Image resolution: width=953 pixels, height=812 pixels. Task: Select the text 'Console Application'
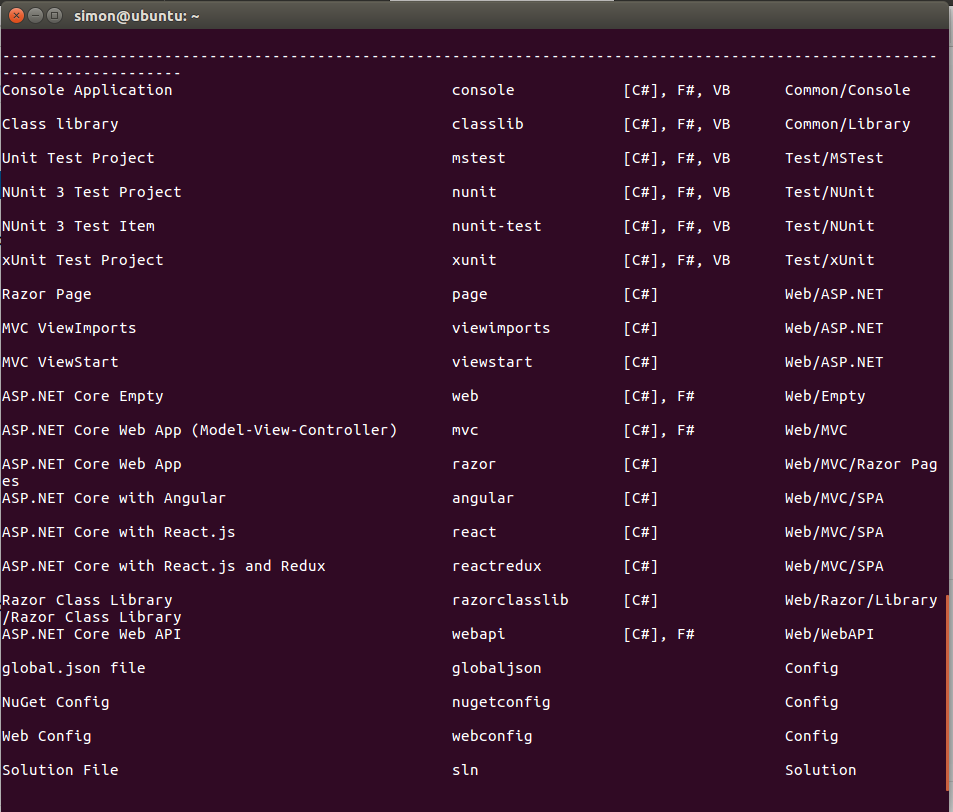tap(87, 91)
